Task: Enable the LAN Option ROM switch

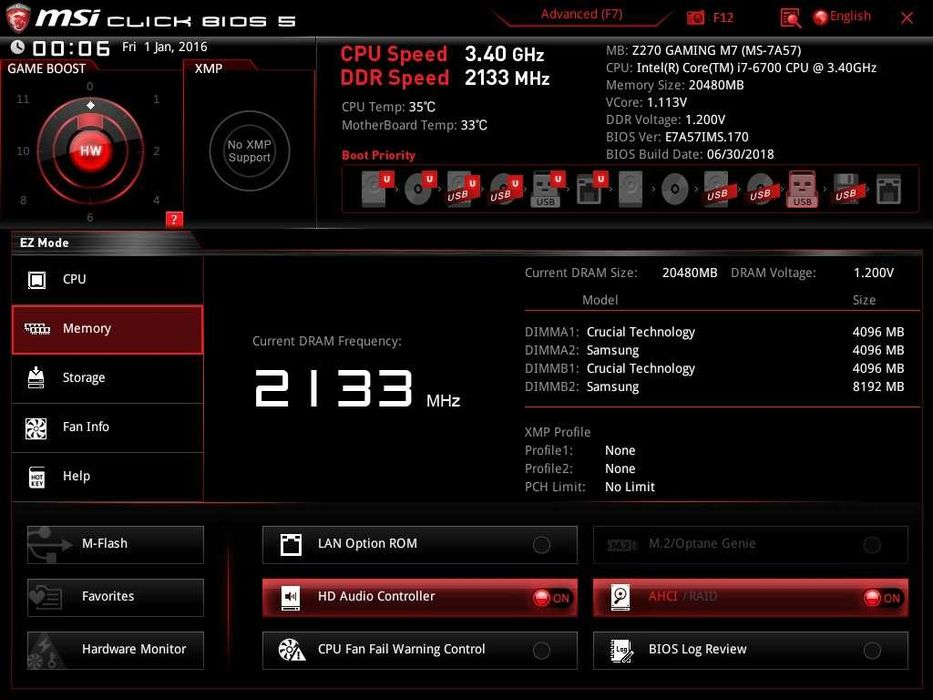Action: pos(541,545)
